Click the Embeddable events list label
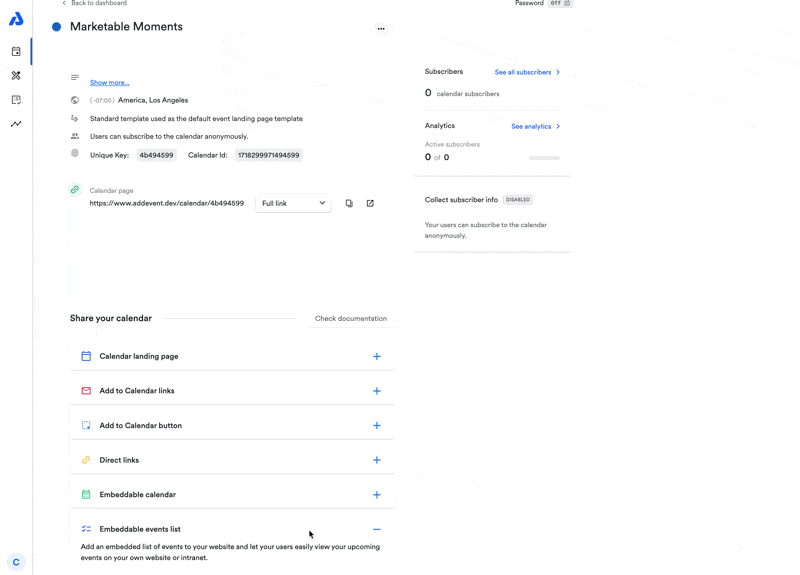 [x=140, y=529]
